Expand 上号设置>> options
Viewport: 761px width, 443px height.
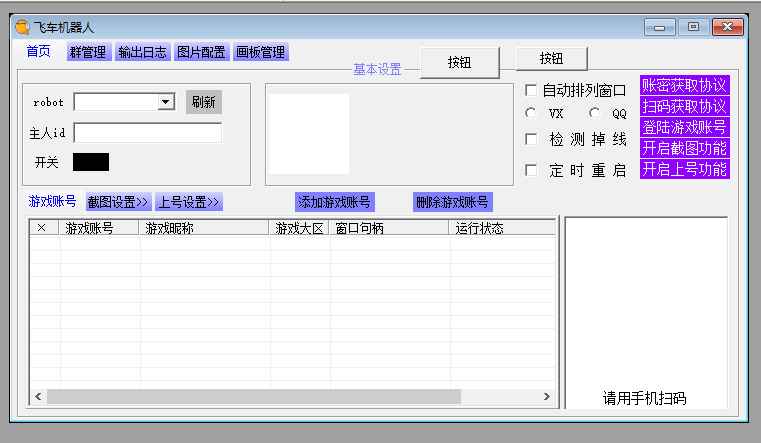point(188,202)
